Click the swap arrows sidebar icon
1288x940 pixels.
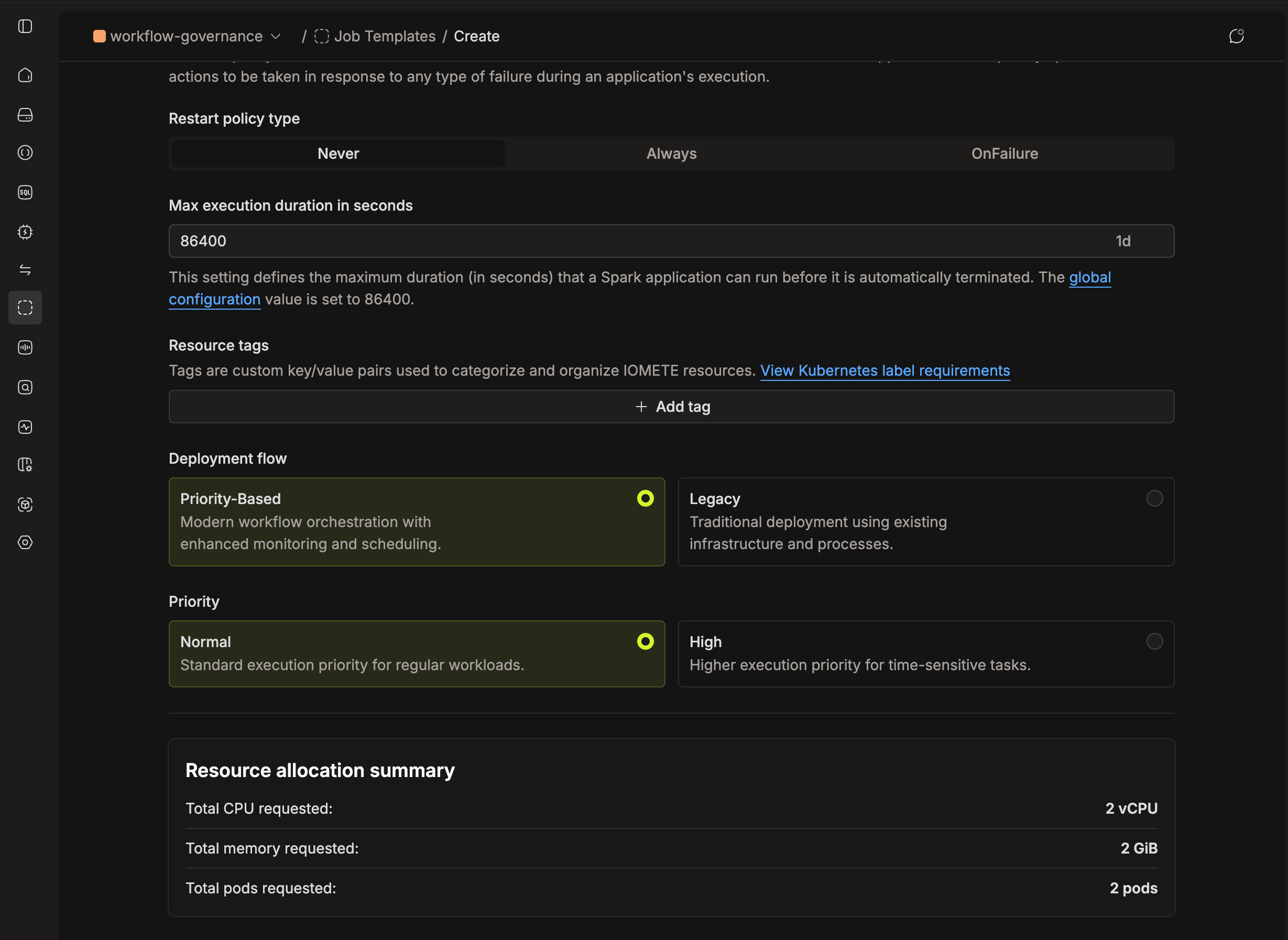click(x=25, y=270)
